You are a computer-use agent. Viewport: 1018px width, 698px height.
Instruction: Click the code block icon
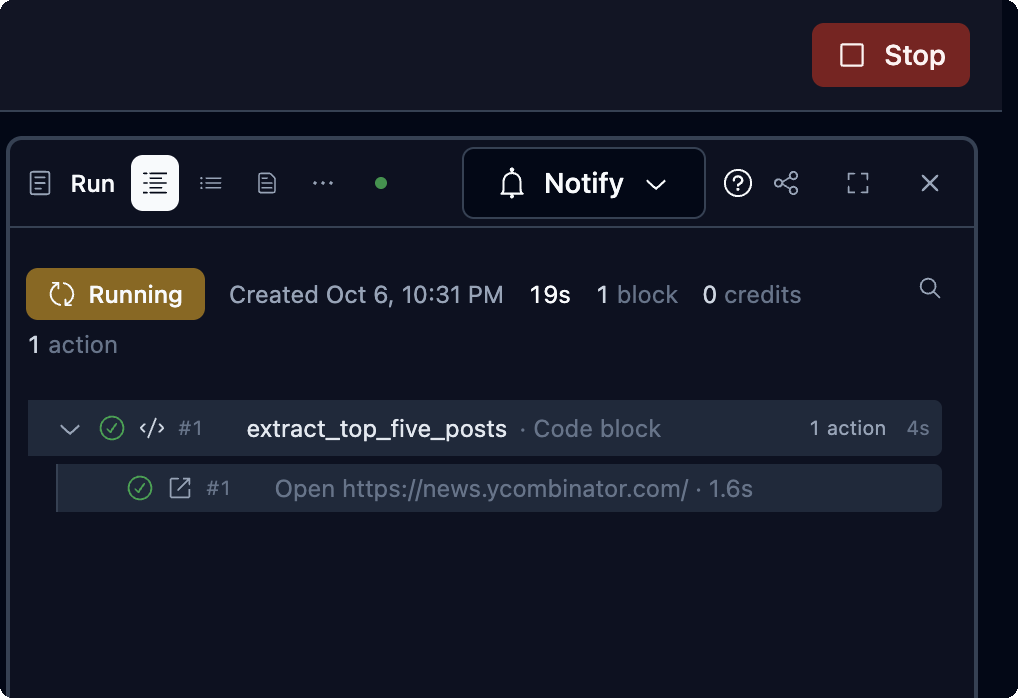pos(152,428)
